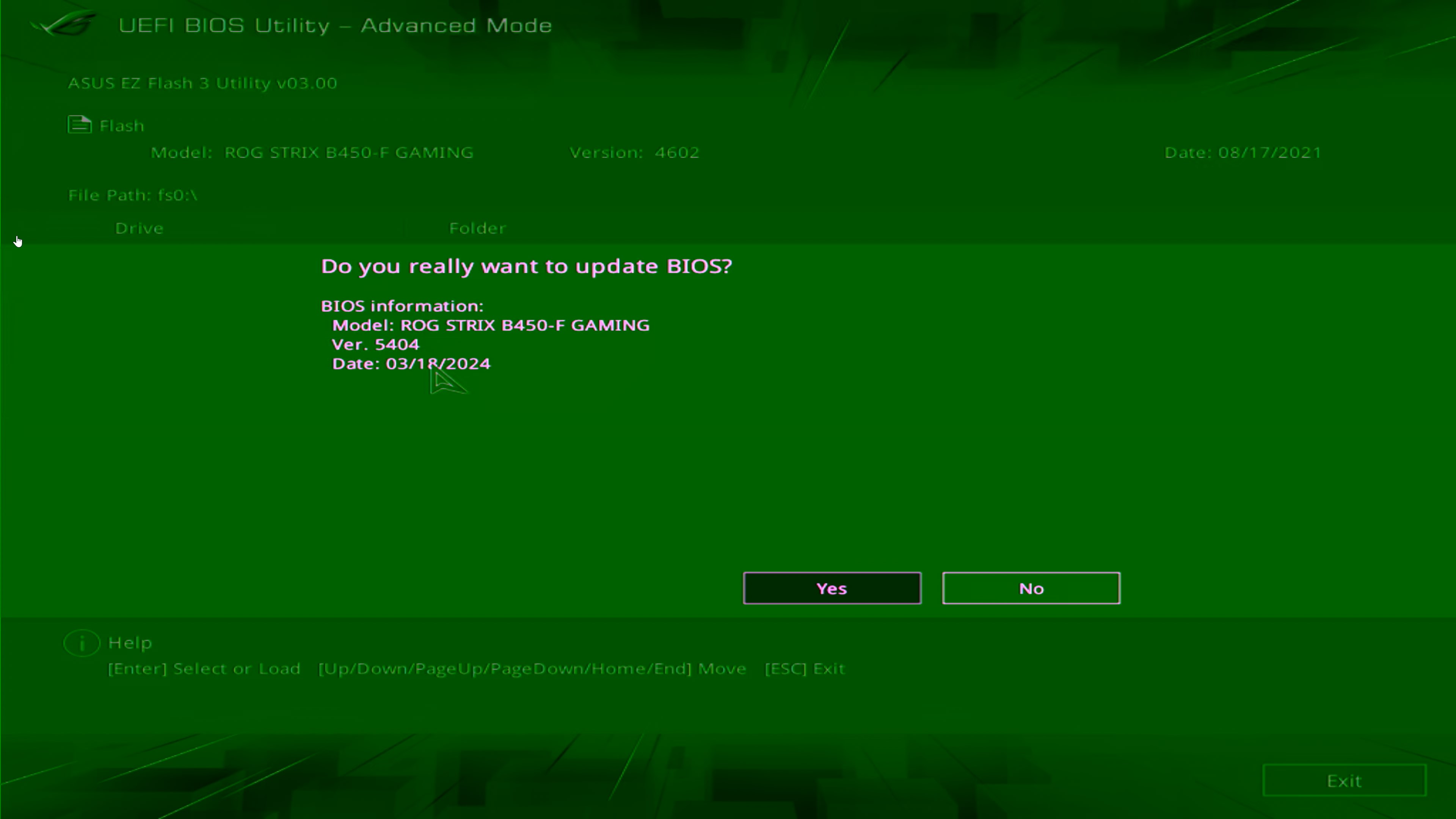The image size is (1456, 819).
Task: Click the Date: 03/18/2024 line
Action: [411, 364]
